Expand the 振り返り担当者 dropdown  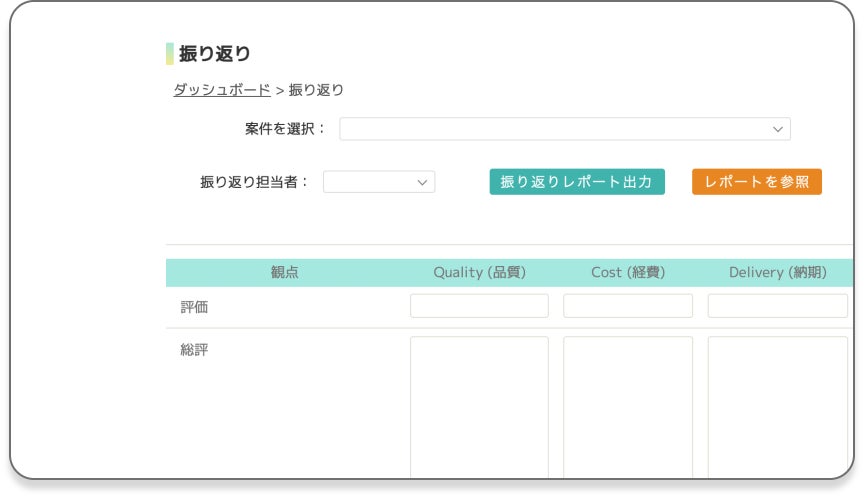click(x=378, y=182)
